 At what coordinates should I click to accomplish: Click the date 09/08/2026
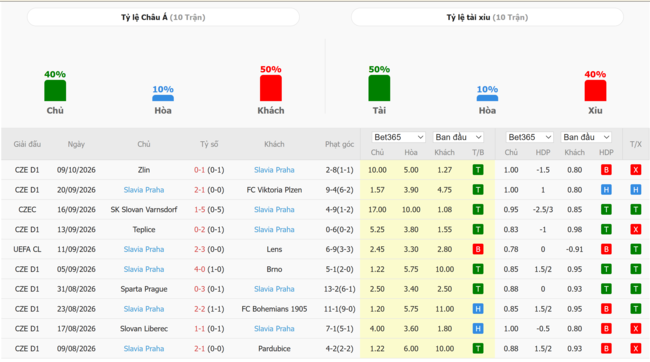(76, 348)
